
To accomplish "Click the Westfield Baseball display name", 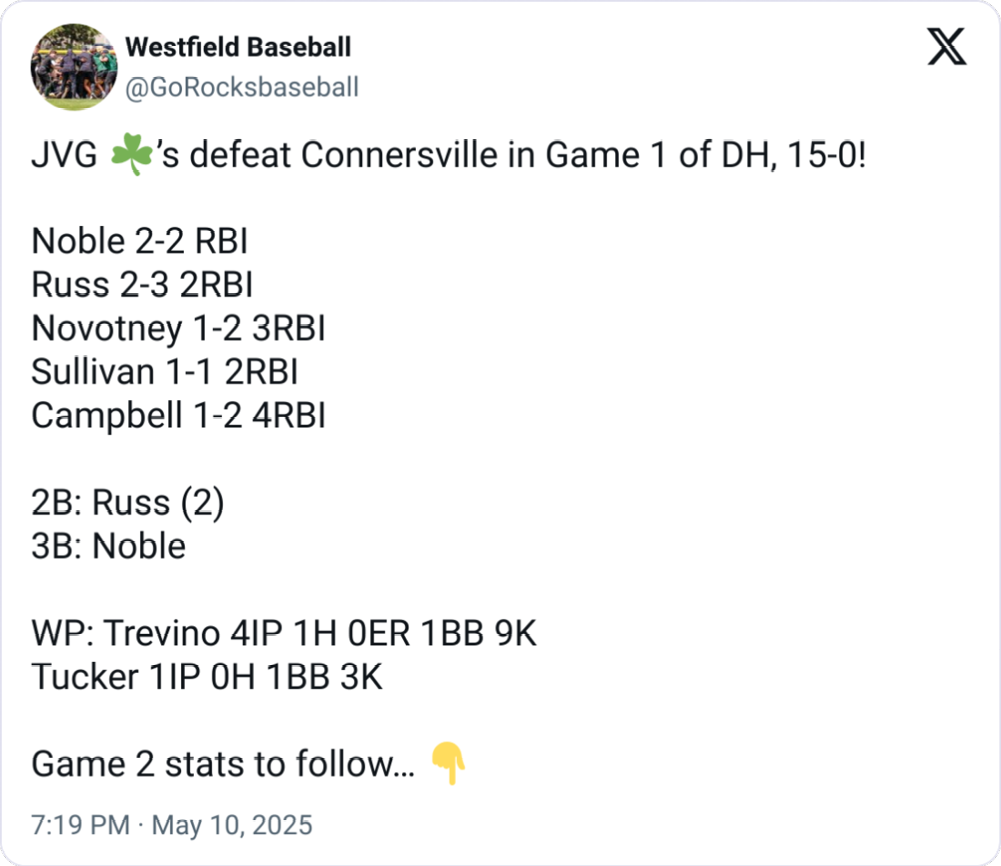I will coord(238,47).
